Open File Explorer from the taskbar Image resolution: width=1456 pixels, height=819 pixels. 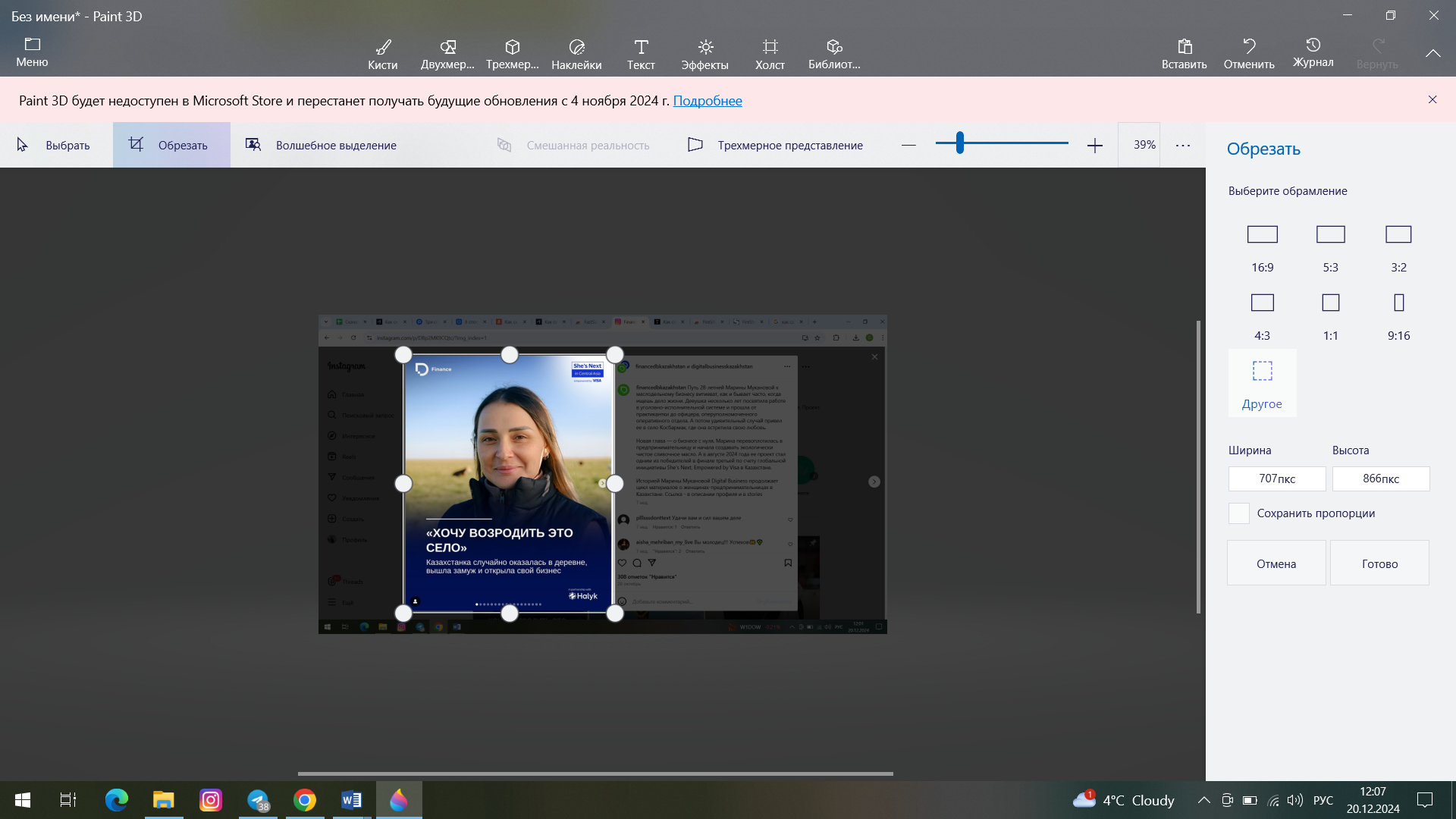pyautogui.click(x=163, y=800)
